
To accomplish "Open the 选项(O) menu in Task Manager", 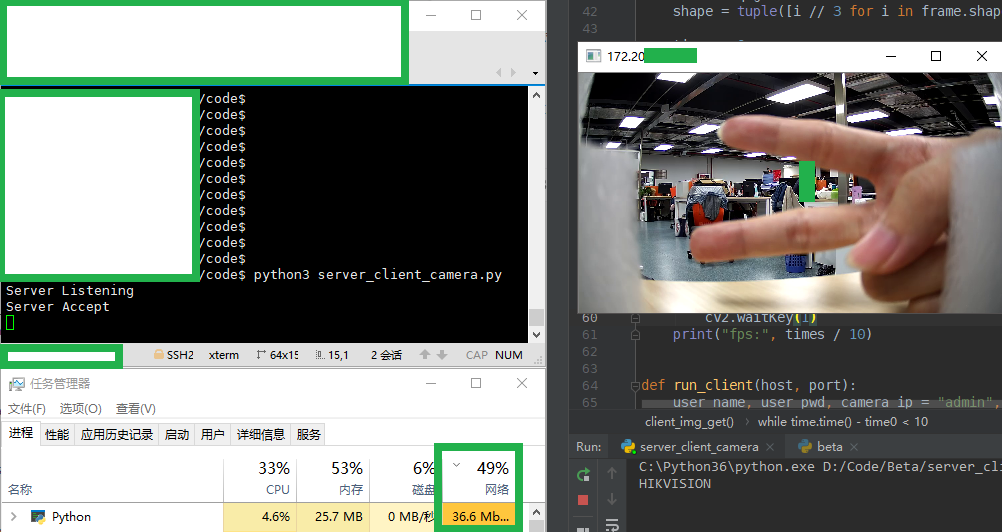I will point(81,409).
